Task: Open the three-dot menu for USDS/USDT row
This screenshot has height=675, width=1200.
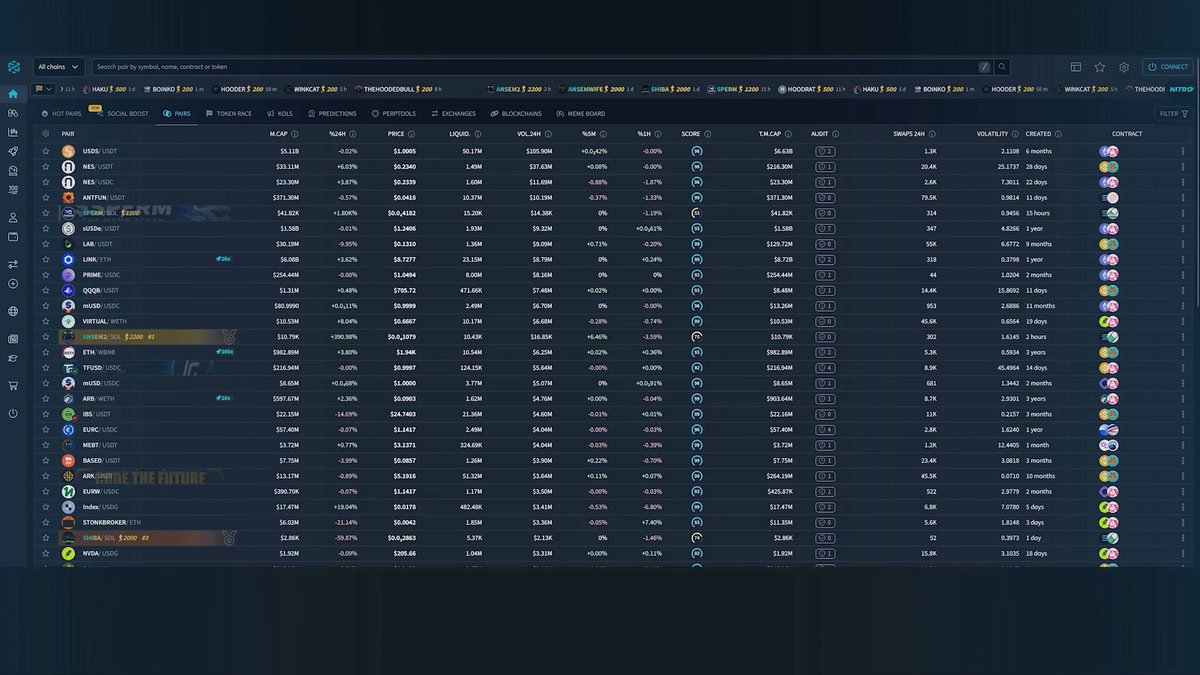Action: click(x=1183, y=151)
